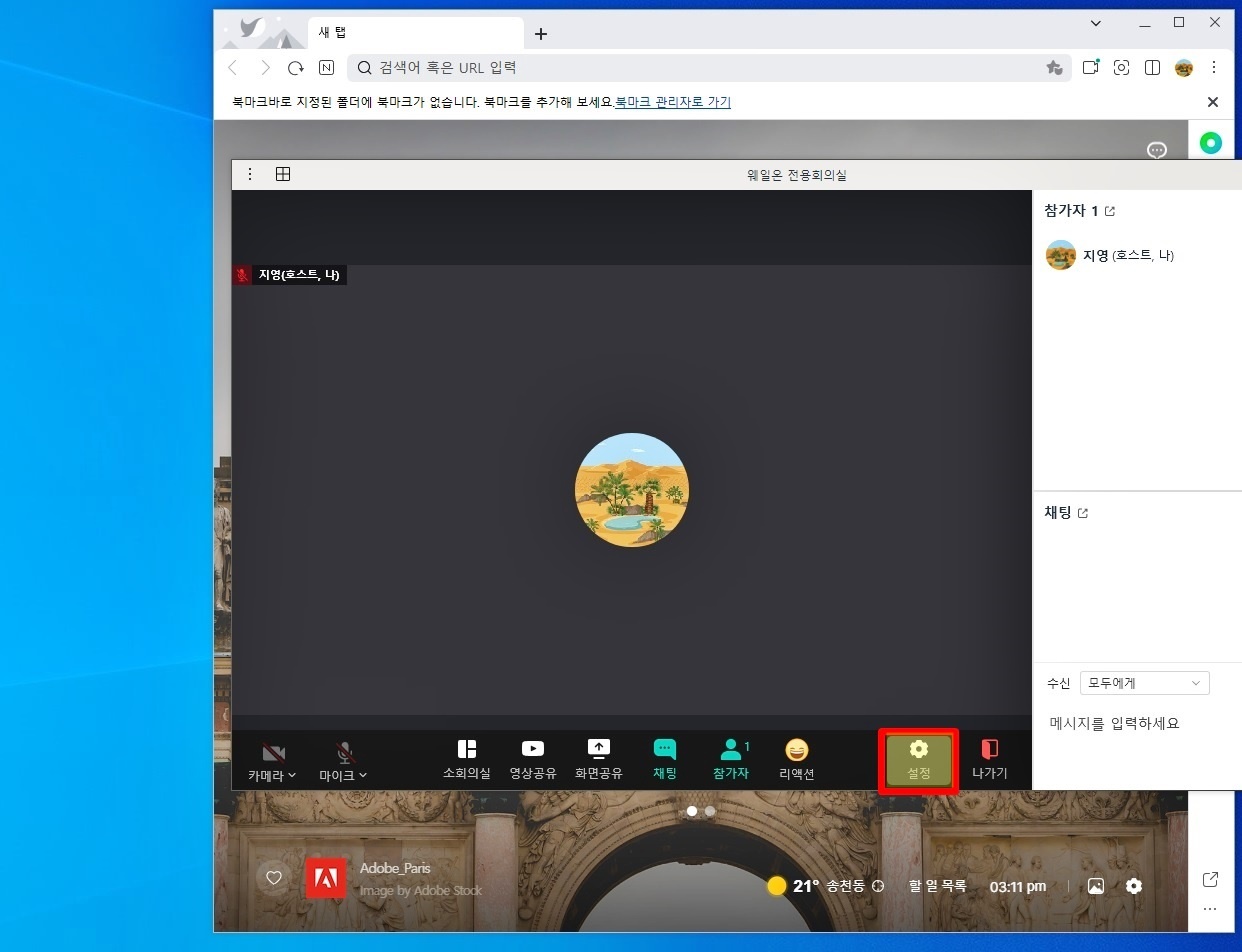
Task: Open the sidebar more options ellipsis
Action: point(1210,910)
